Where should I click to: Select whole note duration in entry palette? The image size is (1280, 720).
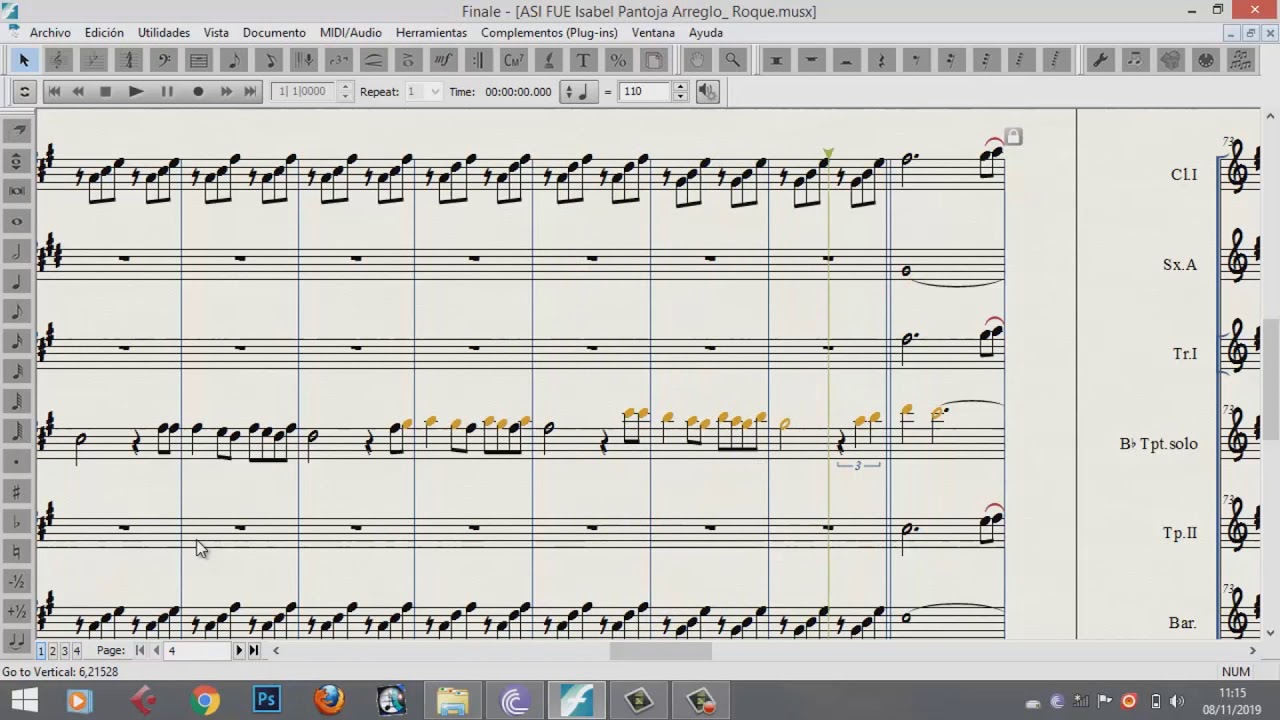pos(16,221)
